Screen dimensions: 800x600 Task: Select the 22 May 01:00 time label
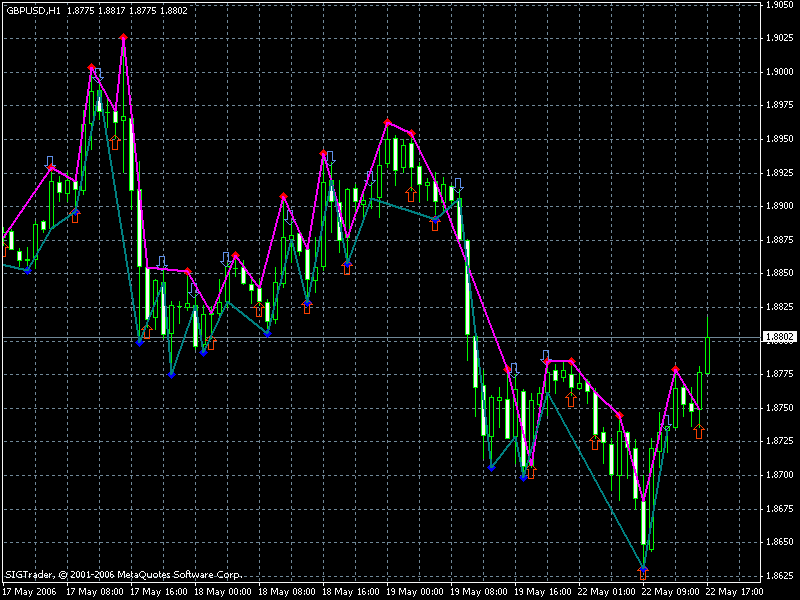tap(607, 592)
